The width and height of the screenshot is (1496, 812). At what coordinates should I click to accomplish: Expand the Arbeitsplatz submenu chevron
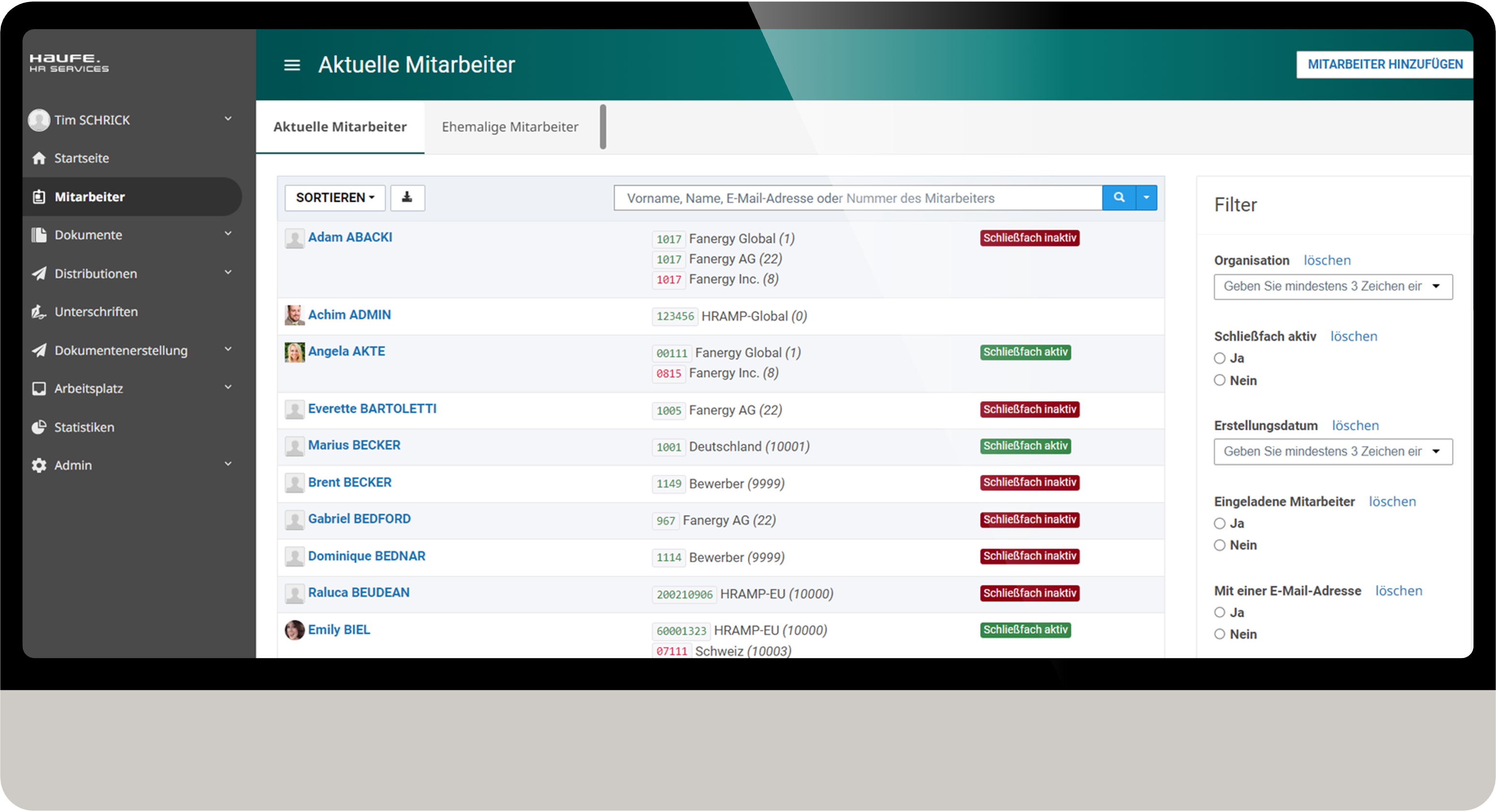[x=228, y=387]
